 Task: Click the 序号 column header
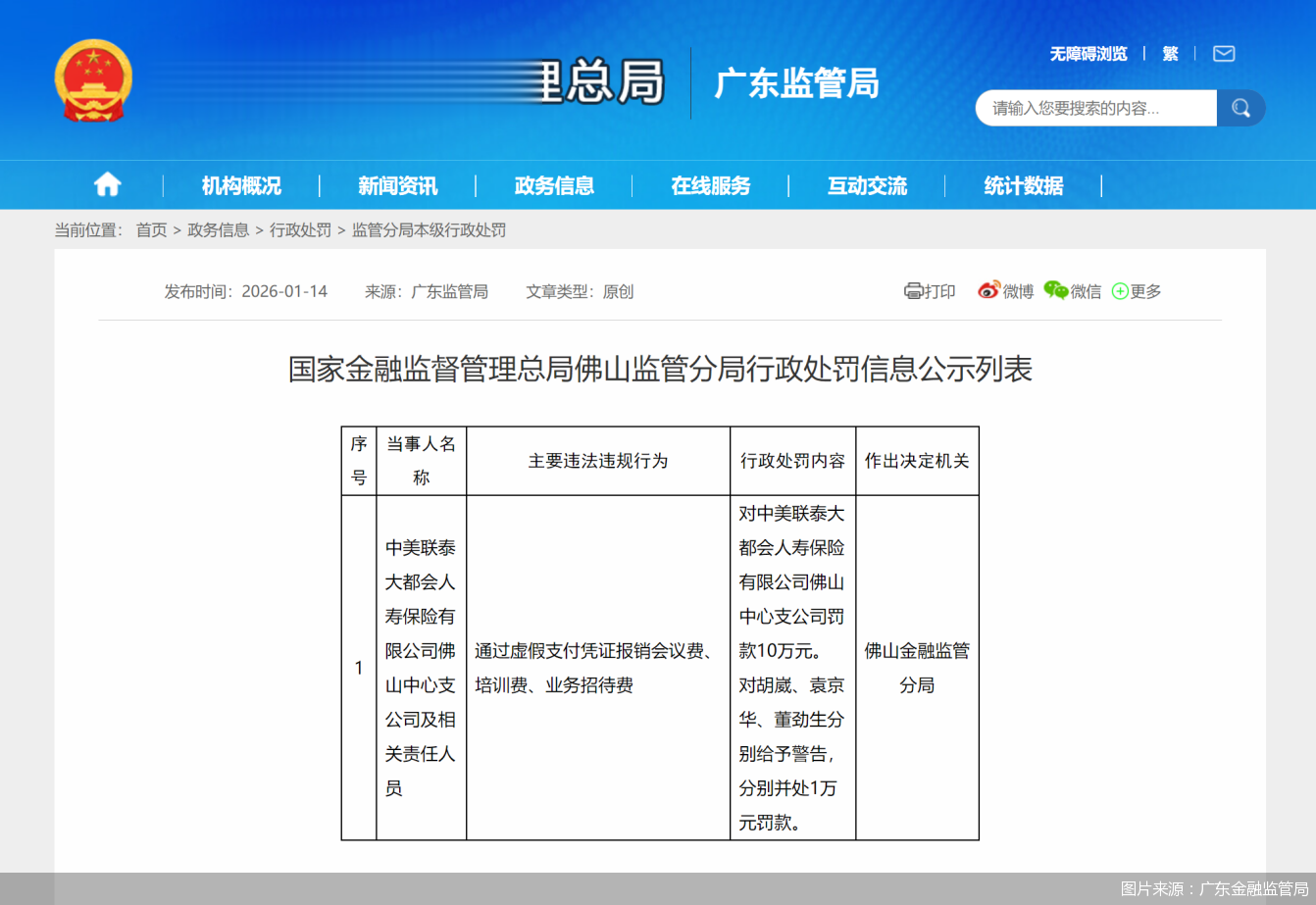click(x=359, y=461)
